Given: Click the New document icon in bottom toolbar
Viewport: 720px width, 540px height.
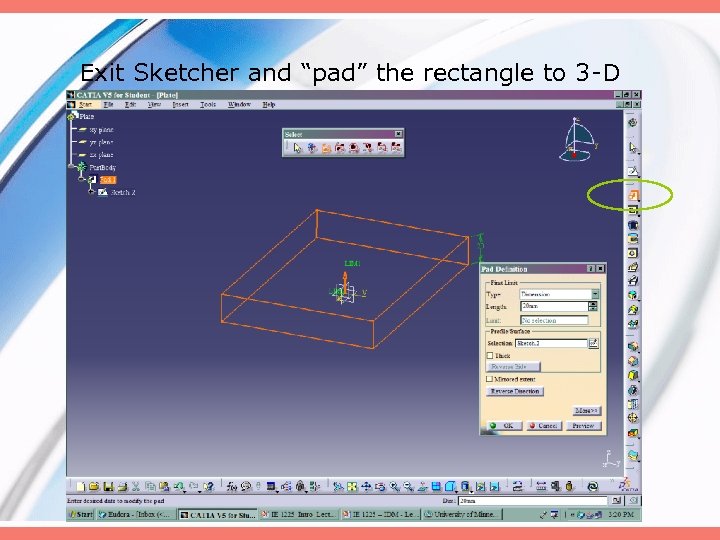Looking at the screenshot, I should [81, 486].
